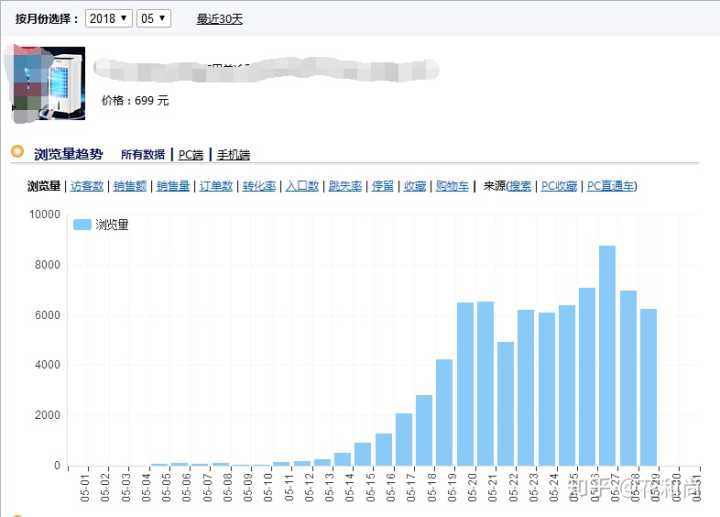Click the 最近30天 link
720x517 pixels.
(x=219, y=19)
